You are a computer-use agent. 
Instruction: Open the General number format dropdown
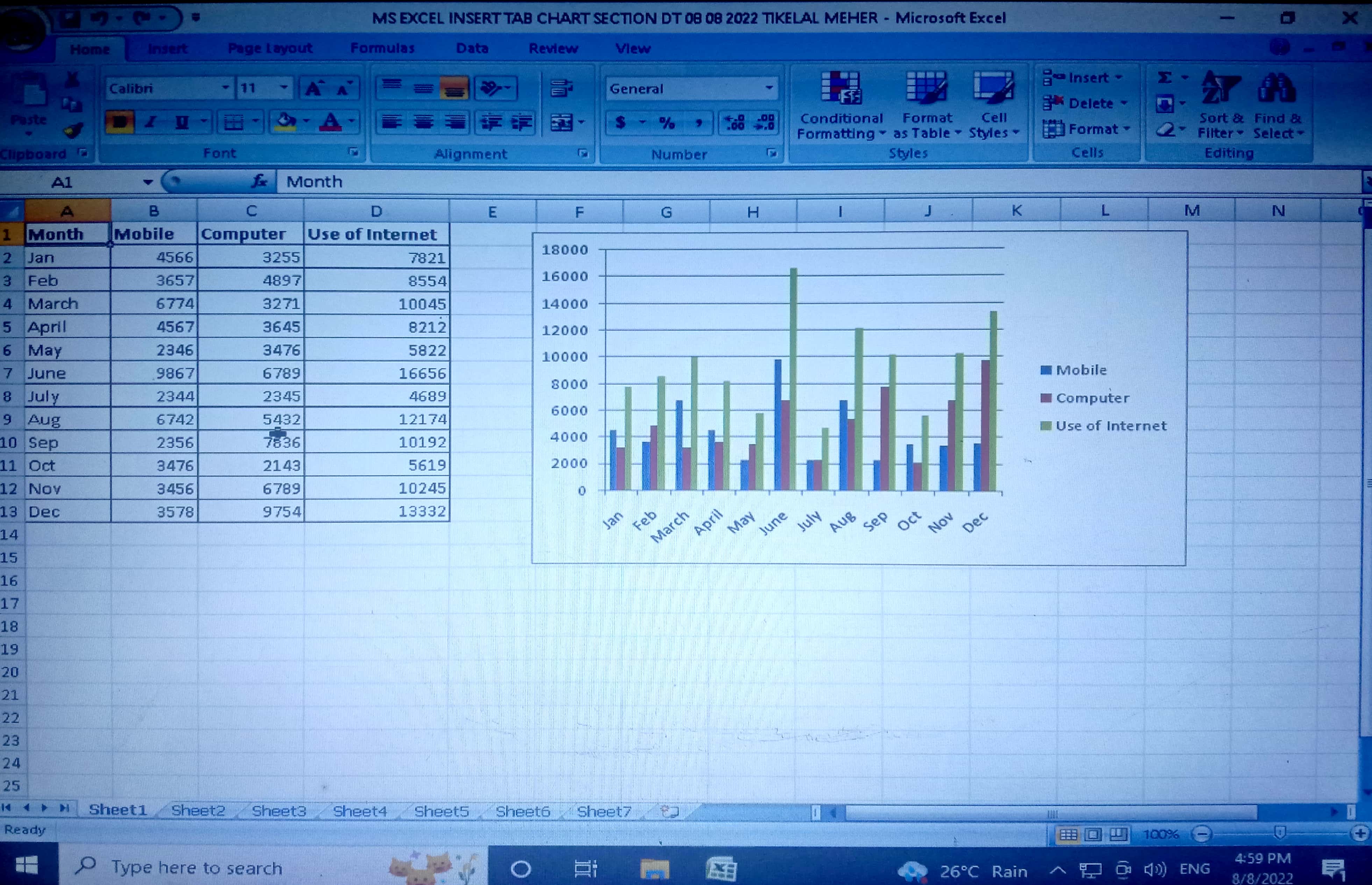coord(769,88)
